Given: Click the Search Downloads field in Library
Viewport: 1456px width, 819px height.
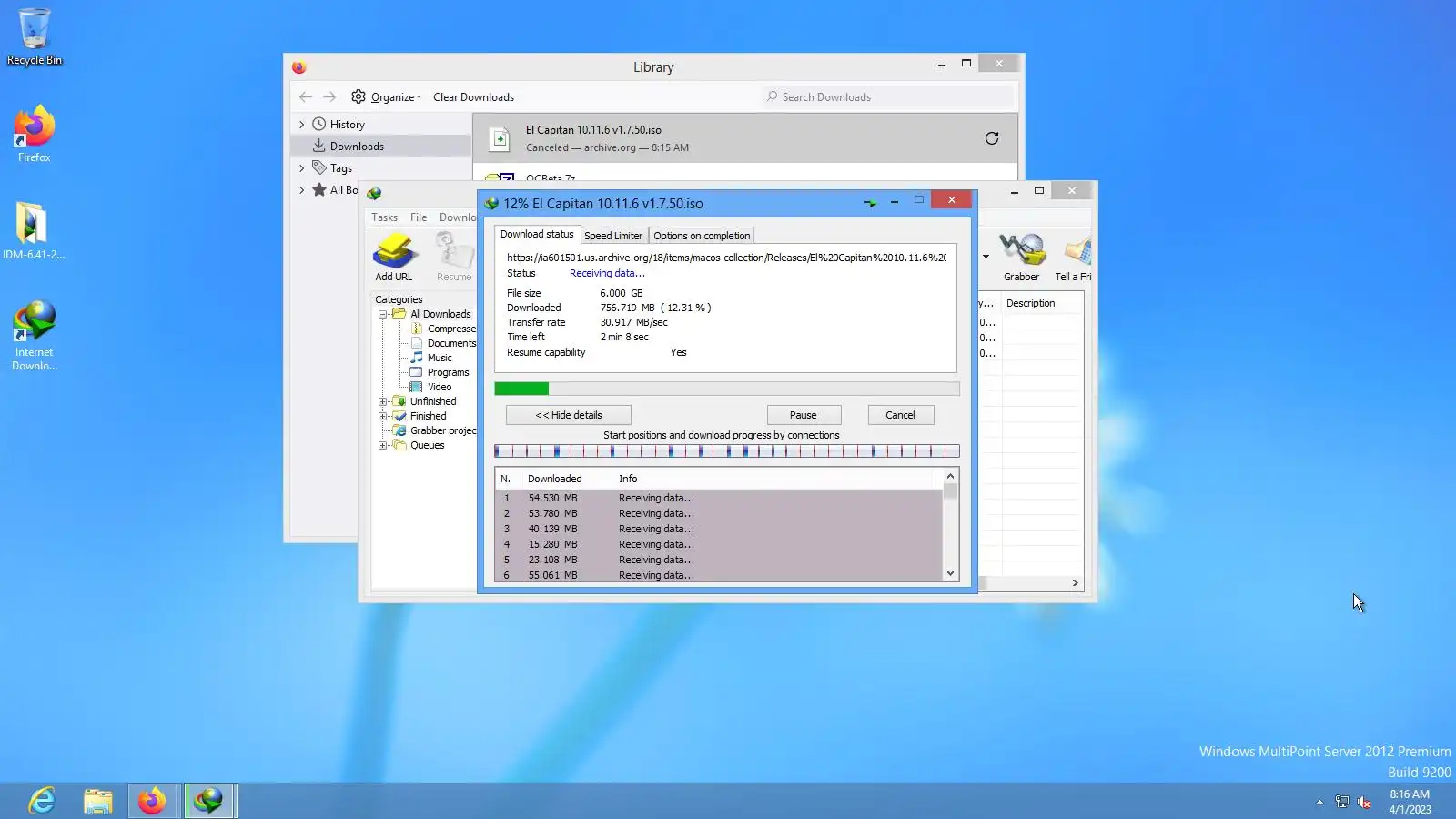Looking at the screenshot, I should 886,97.
